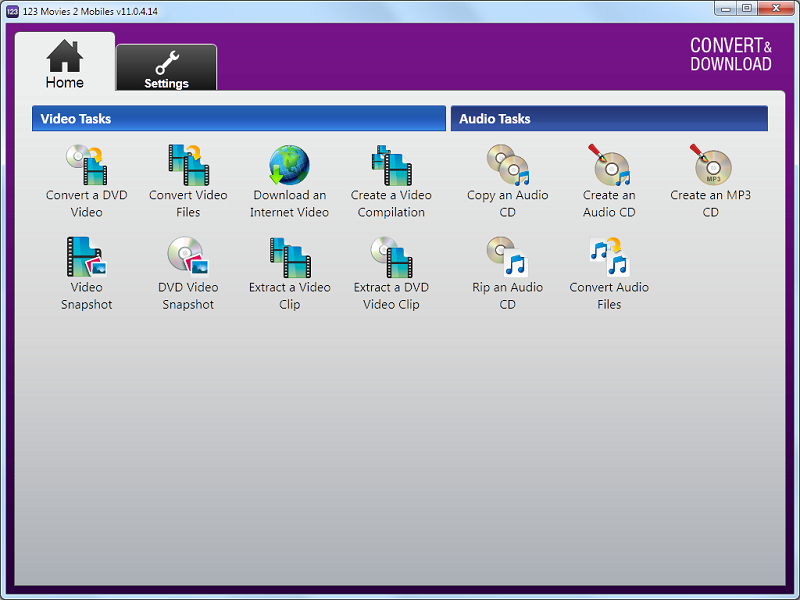Start Create a Video Compilation task
800x600 pixels.
tap(391, 166)
